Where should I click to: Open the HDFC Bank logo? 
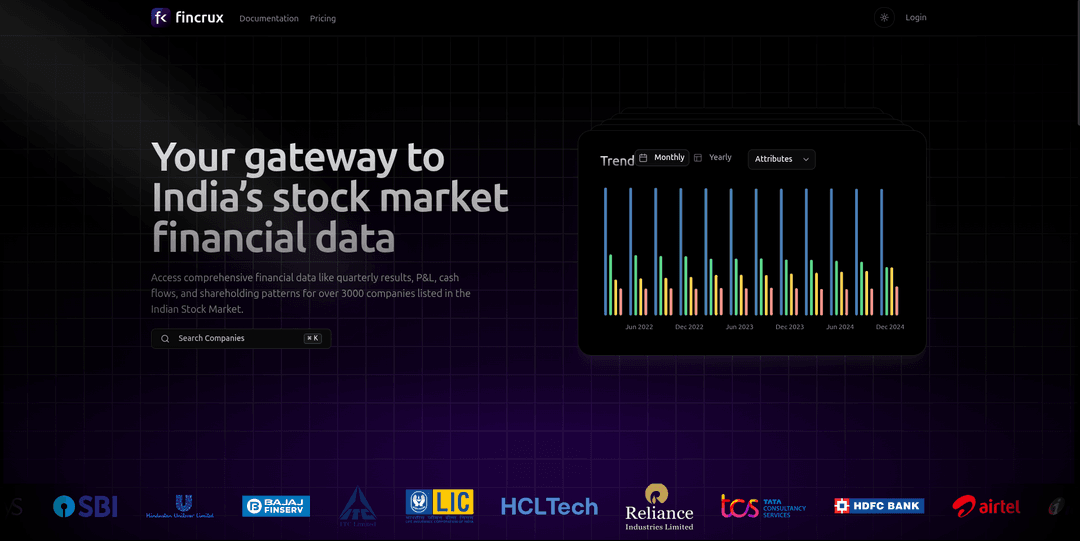(x=878, y=506)
